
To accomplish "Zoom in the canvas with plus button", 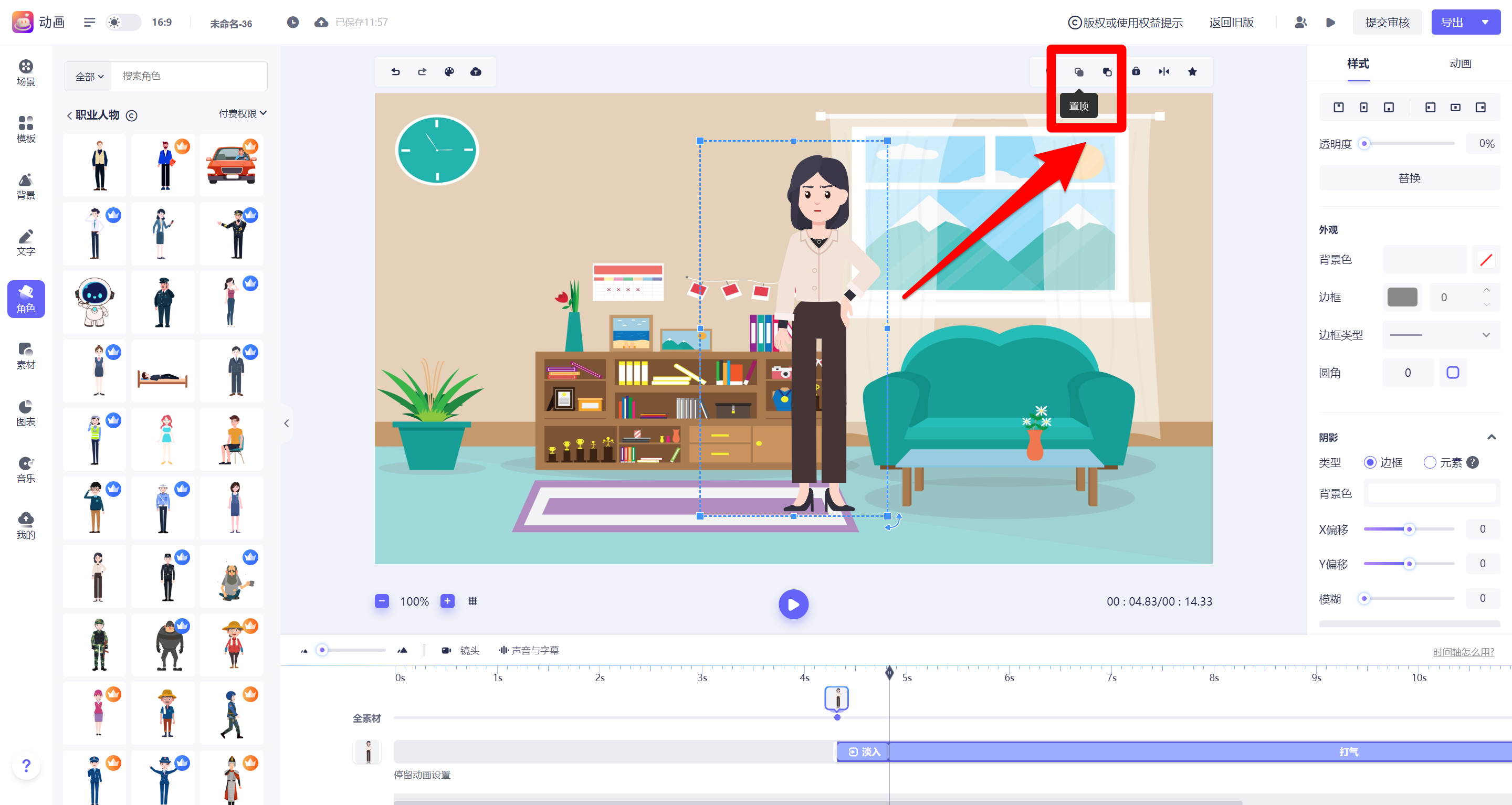I will pos(447,601).
